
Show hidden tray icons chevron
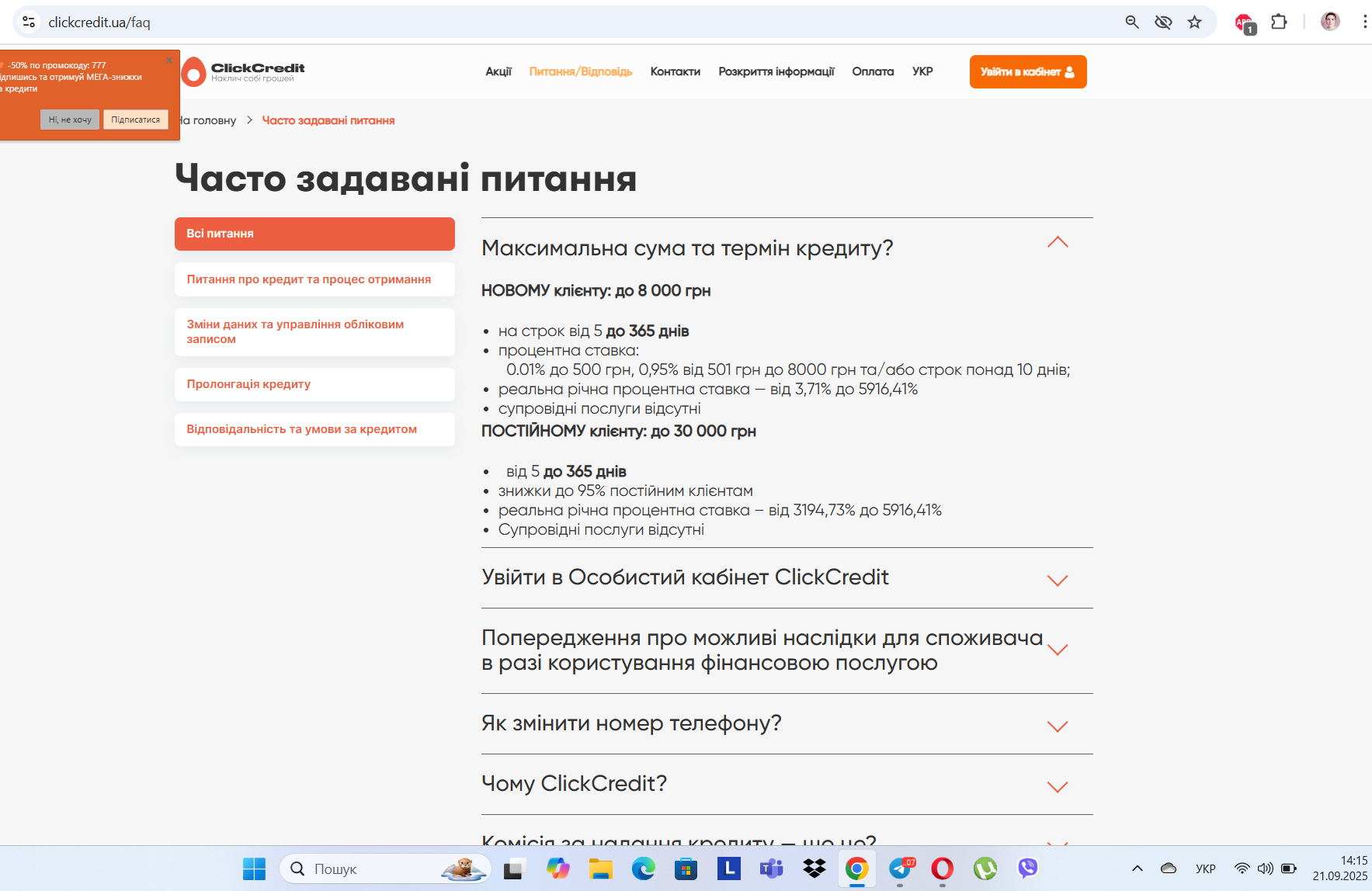click(1138, 868)
